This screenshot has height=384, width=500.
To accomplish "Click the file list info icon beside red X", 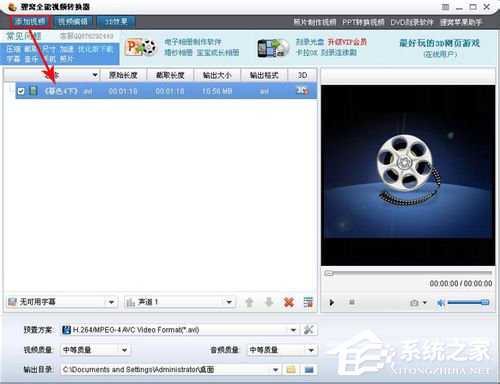I will tap(308, 302).
